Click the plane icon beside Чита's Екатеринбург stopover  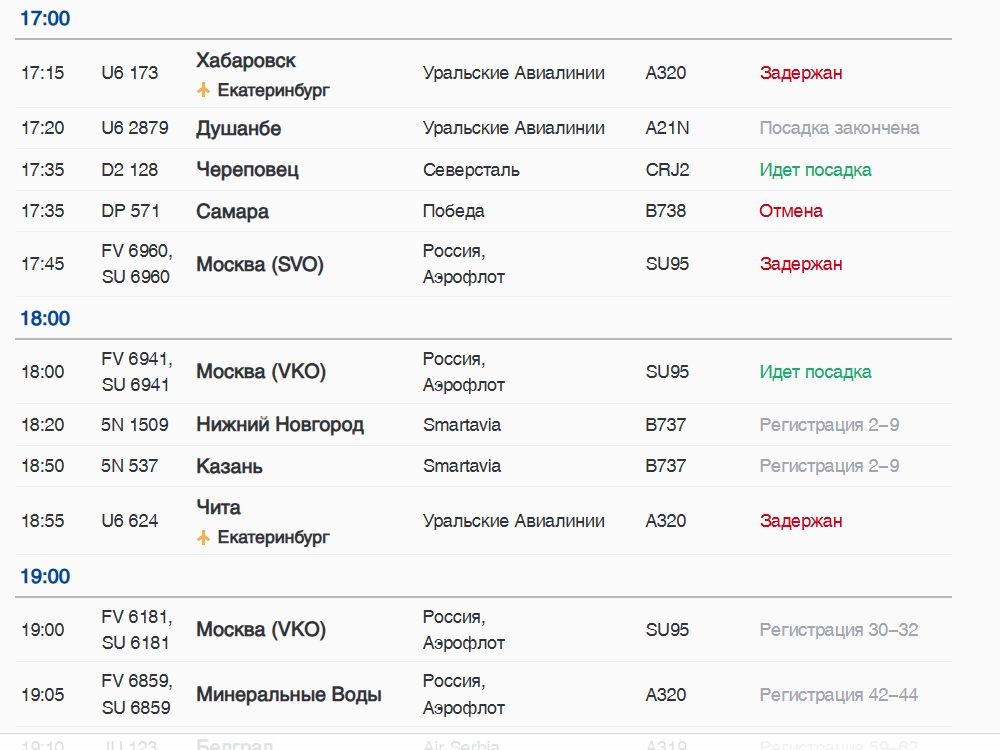203,538
